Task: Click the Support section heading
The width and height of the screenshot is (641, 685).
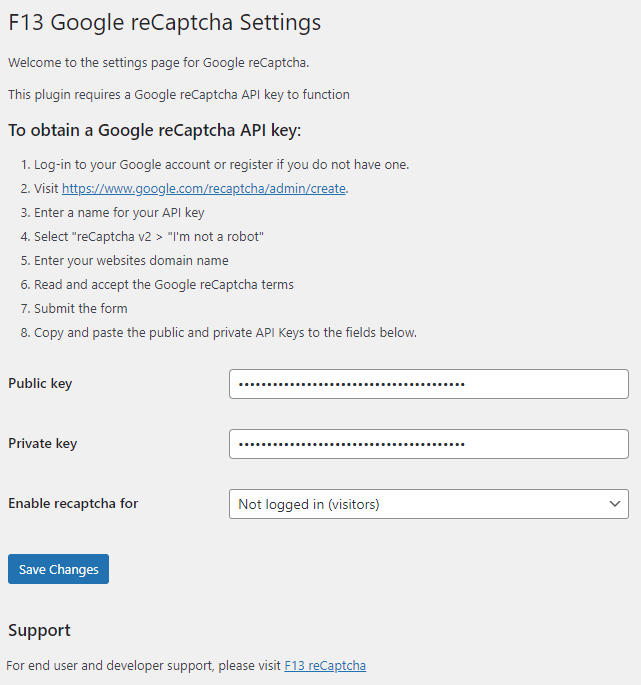Action: [39, 630]
